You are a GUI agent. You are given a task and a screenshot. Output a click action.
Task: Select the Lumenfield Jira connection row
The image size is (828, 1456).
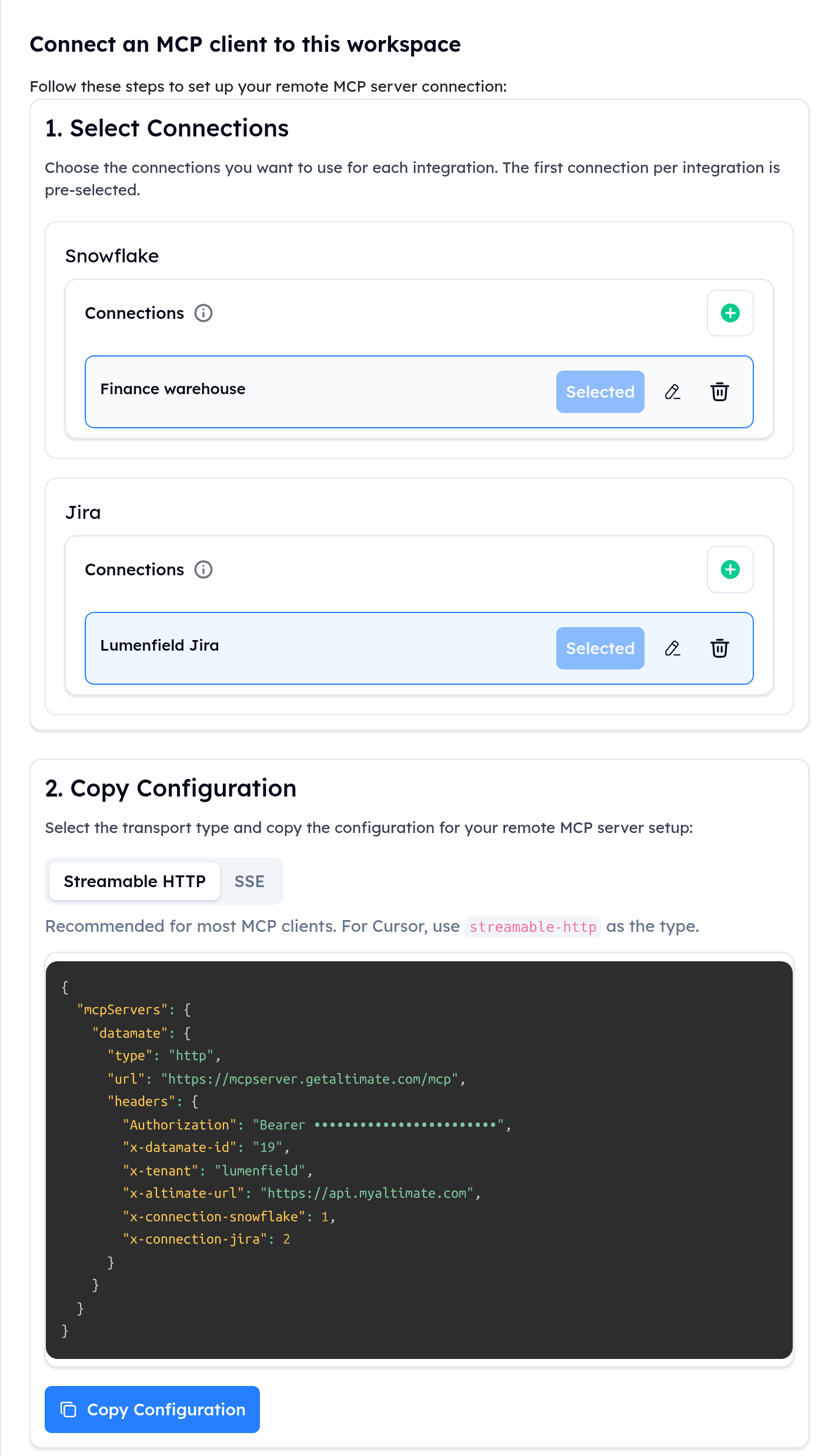419,648
